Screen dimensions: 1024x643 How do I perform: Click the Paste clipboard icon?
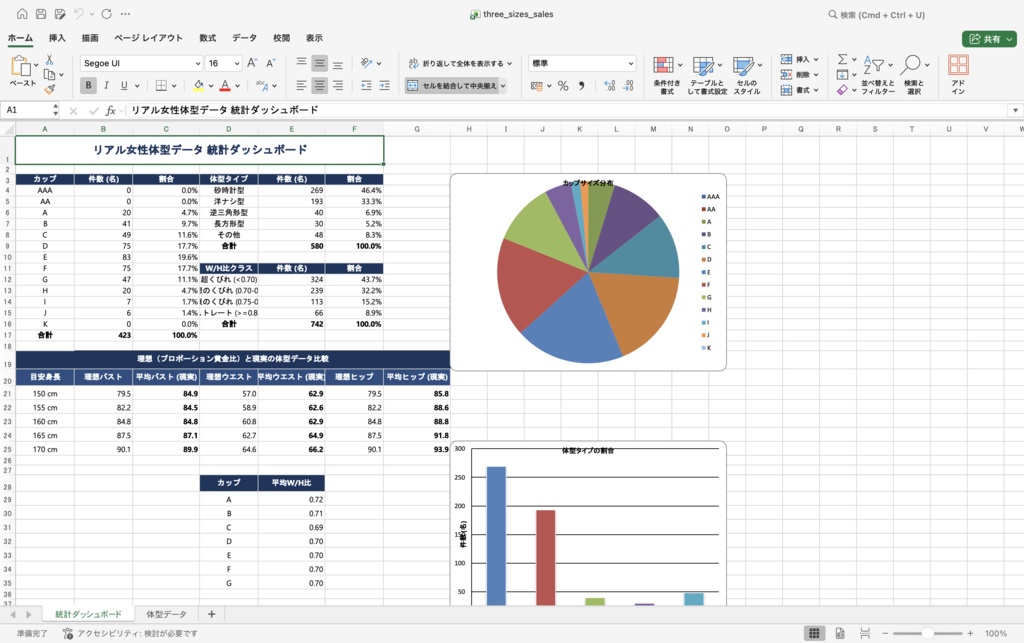click(20, 66)
